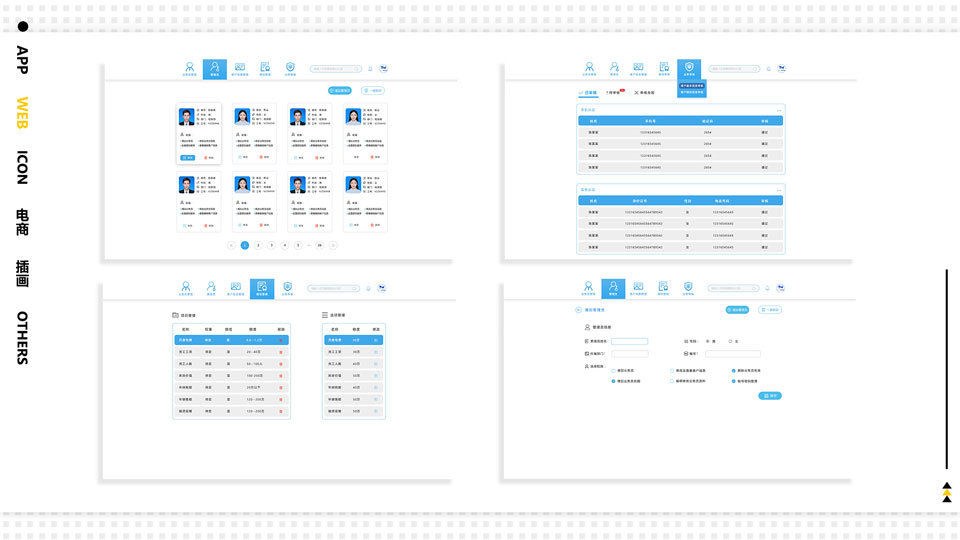Select the first gender radio button (男)

(708, 342)
